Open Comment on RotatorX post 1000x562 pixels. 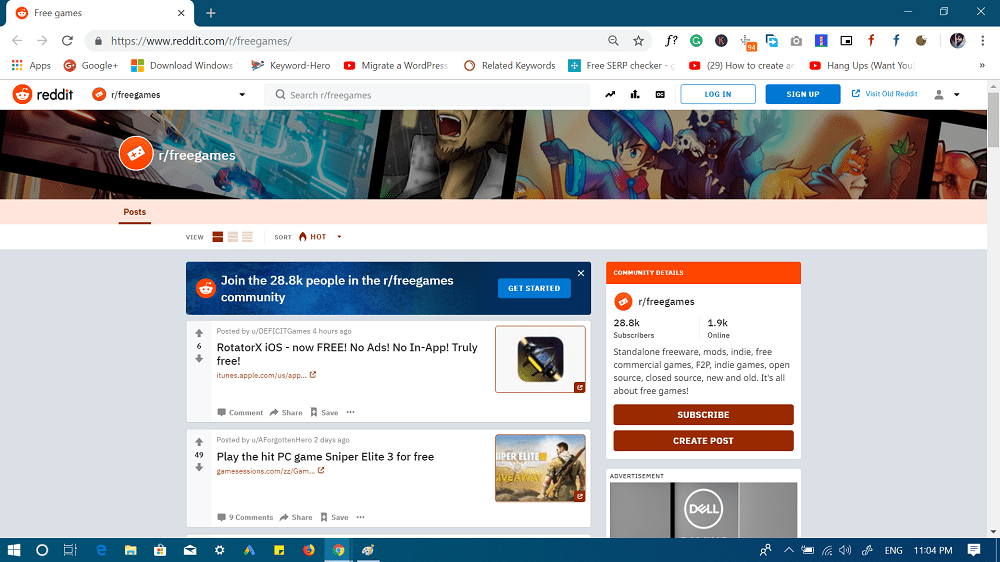[x=240, y=413]
